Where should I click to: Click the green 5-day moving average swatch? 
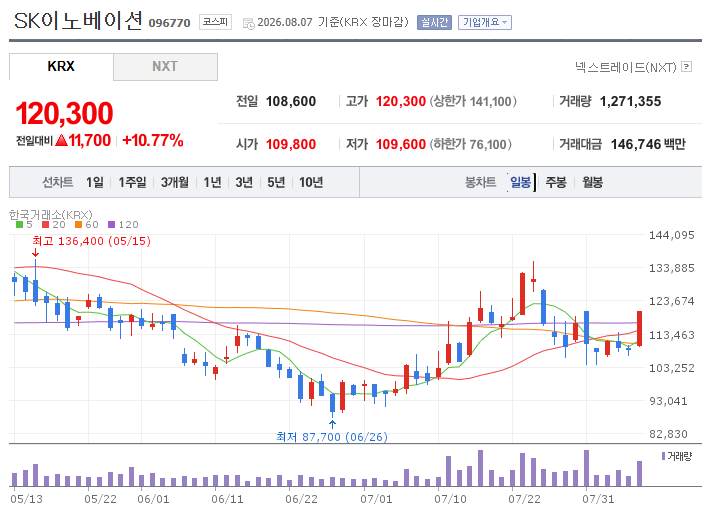[19, 225]
